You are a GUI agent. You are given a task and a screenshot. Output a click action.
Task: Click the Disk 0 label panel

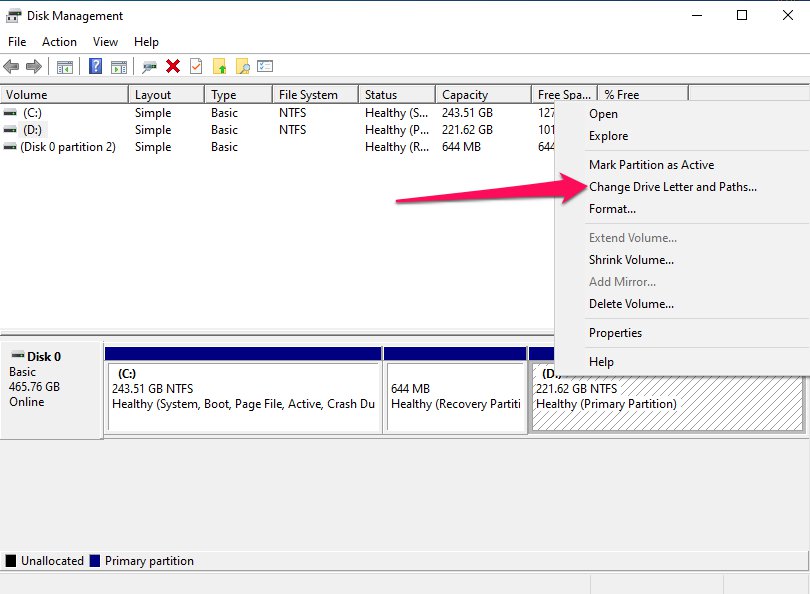point(51,388)
